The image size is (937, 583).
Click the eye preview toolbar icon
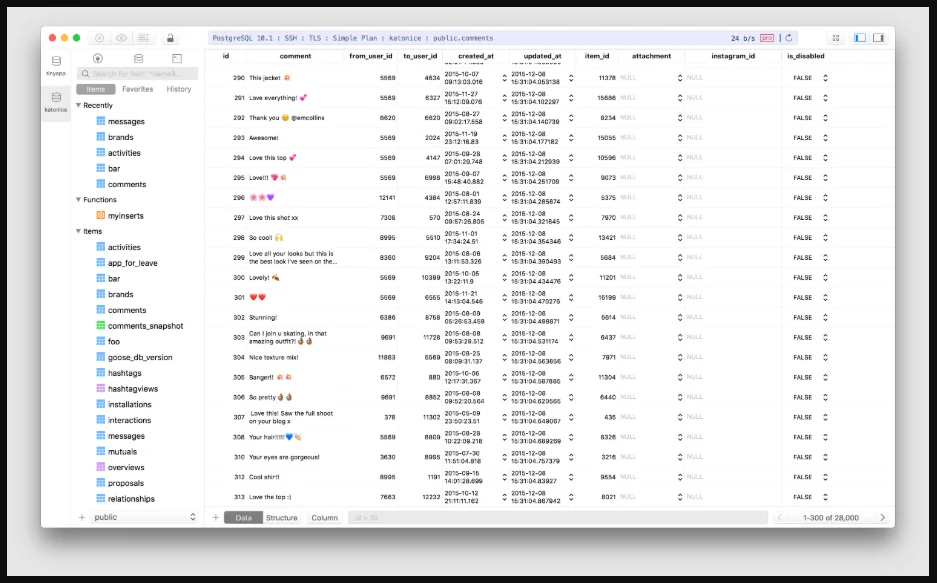[121, 38]
